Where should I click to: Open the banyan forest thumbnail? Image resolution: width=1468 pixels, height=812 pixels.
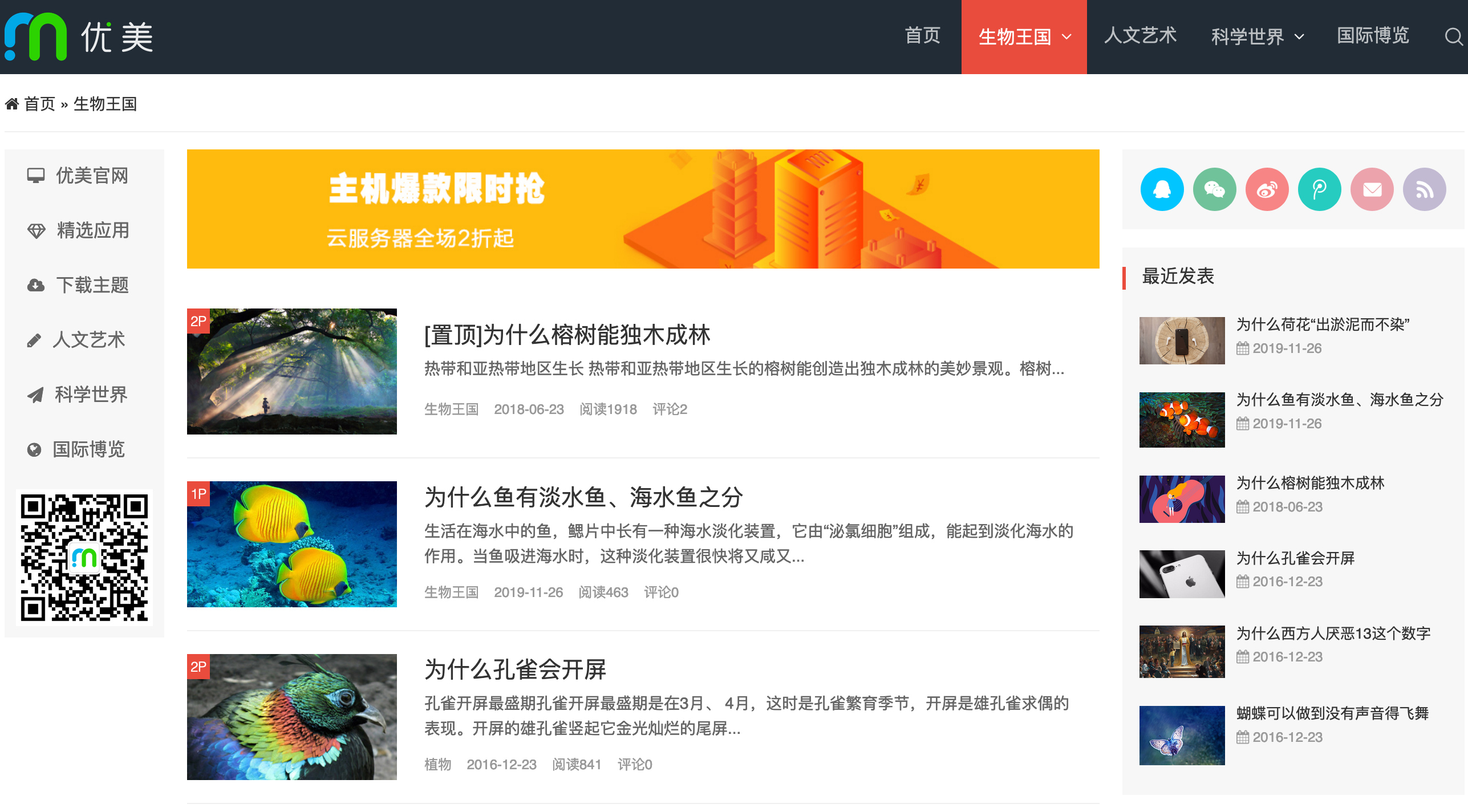[x=292, y=372]
